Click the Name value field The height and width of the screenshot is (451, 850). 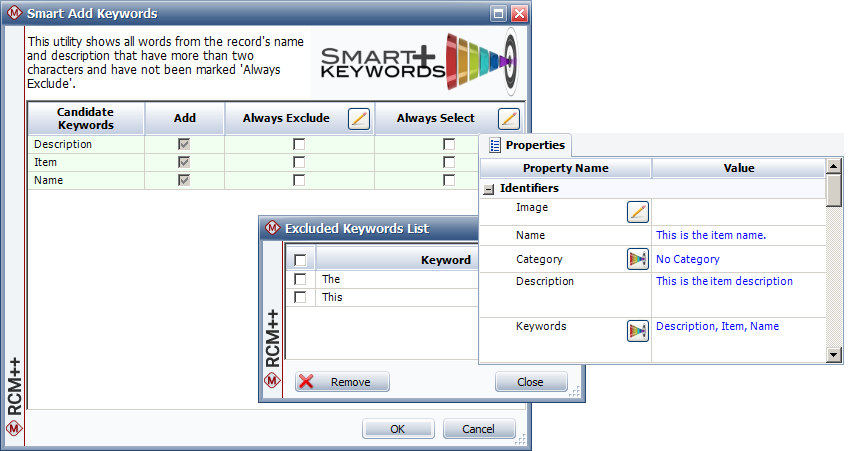(x=738, y=236)
